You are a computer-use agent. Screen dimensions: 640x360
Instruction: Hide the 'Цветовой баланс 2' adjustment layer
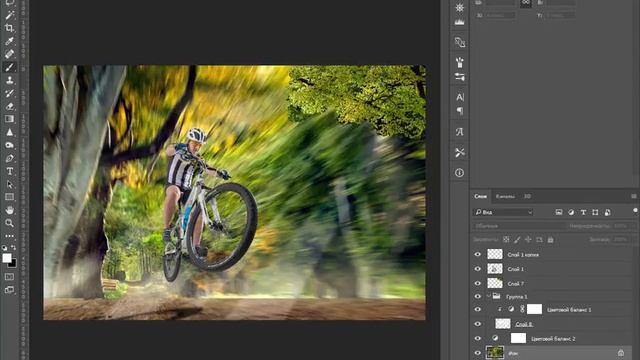coord(478,338)
